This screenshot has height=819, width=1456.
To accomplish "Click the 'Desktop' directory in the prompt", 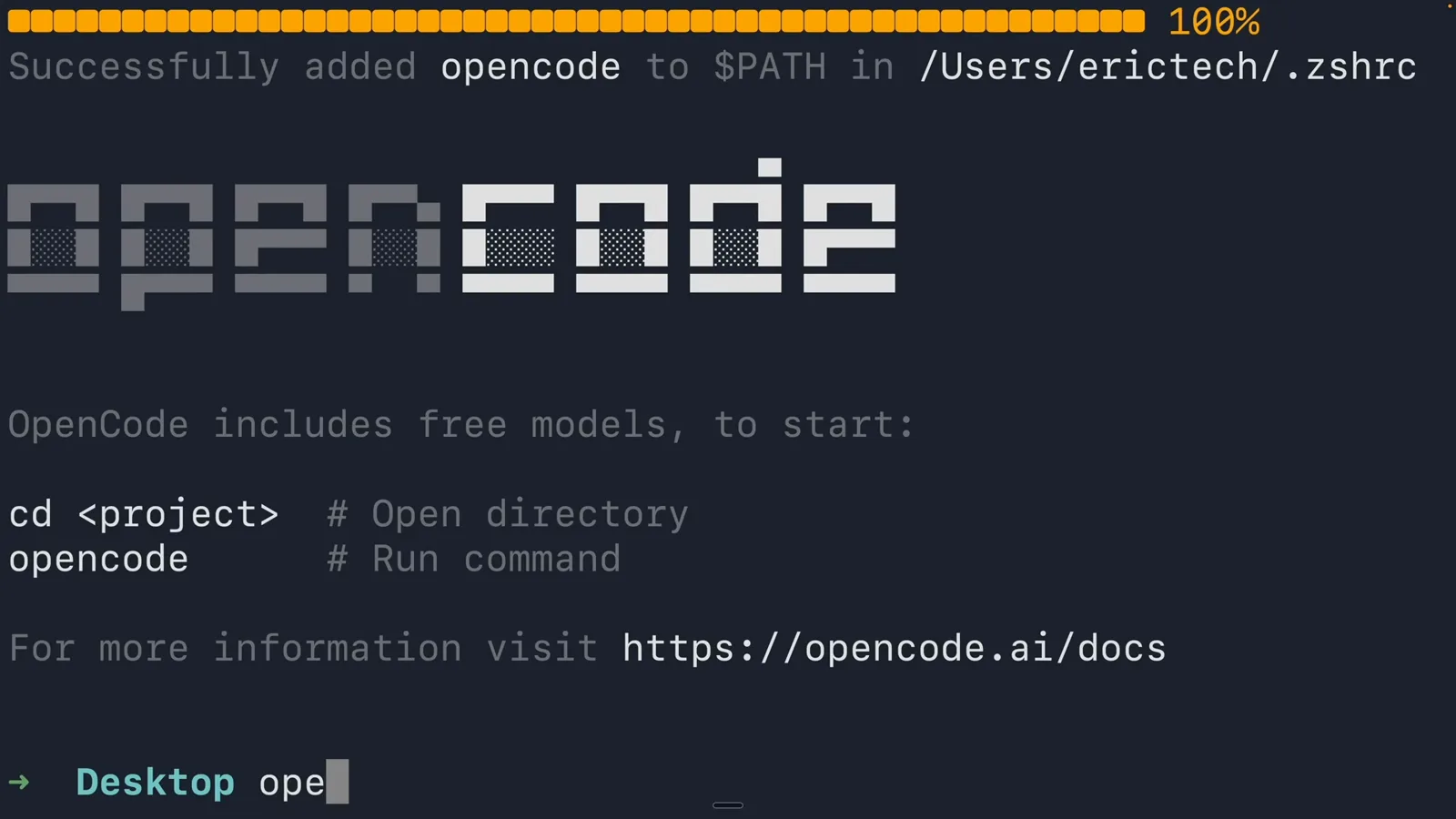I will pos(155,783).
